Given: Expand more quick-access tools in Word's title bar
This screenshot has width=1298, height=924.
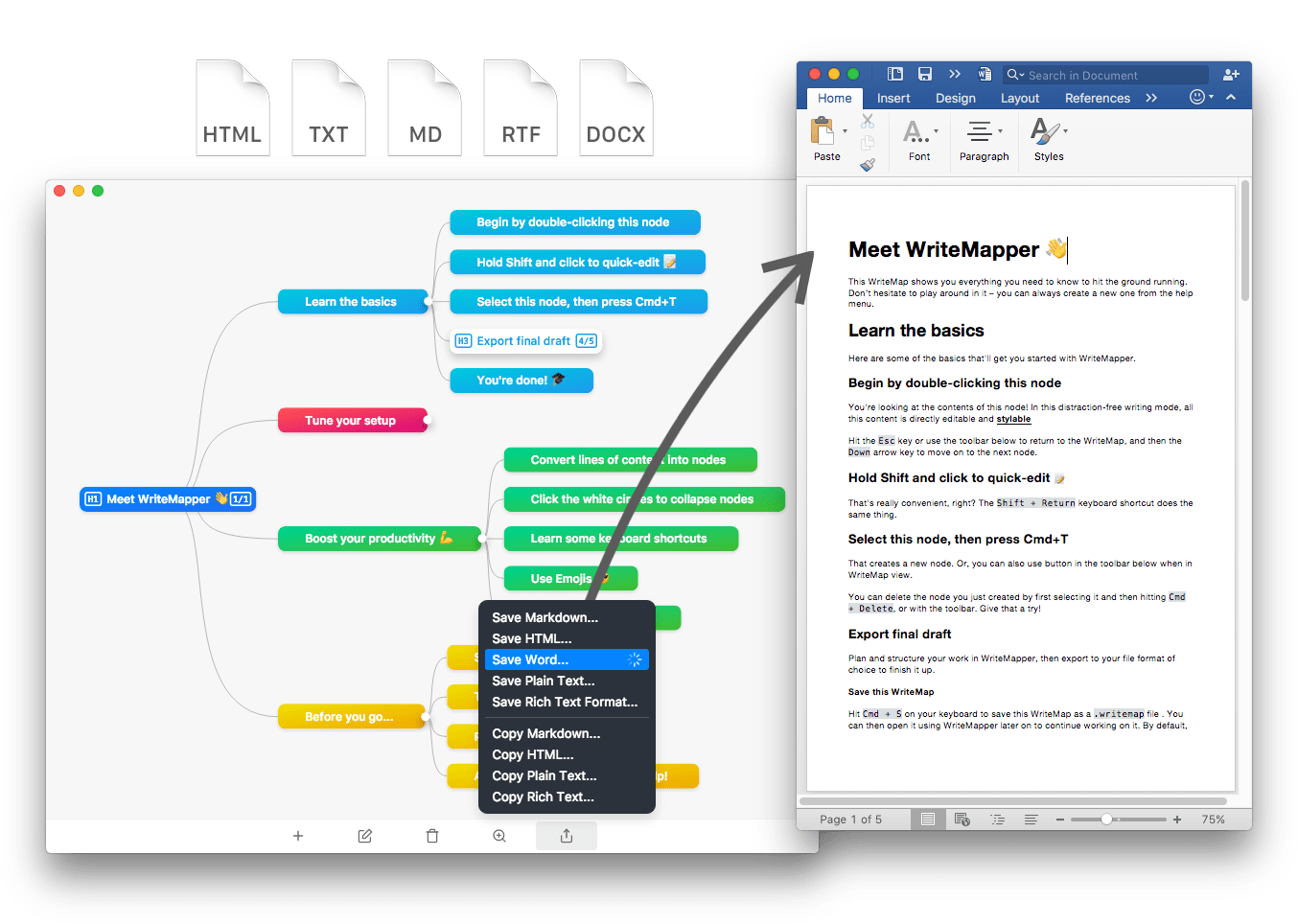Looking at the screenshot, I should 955,74.
